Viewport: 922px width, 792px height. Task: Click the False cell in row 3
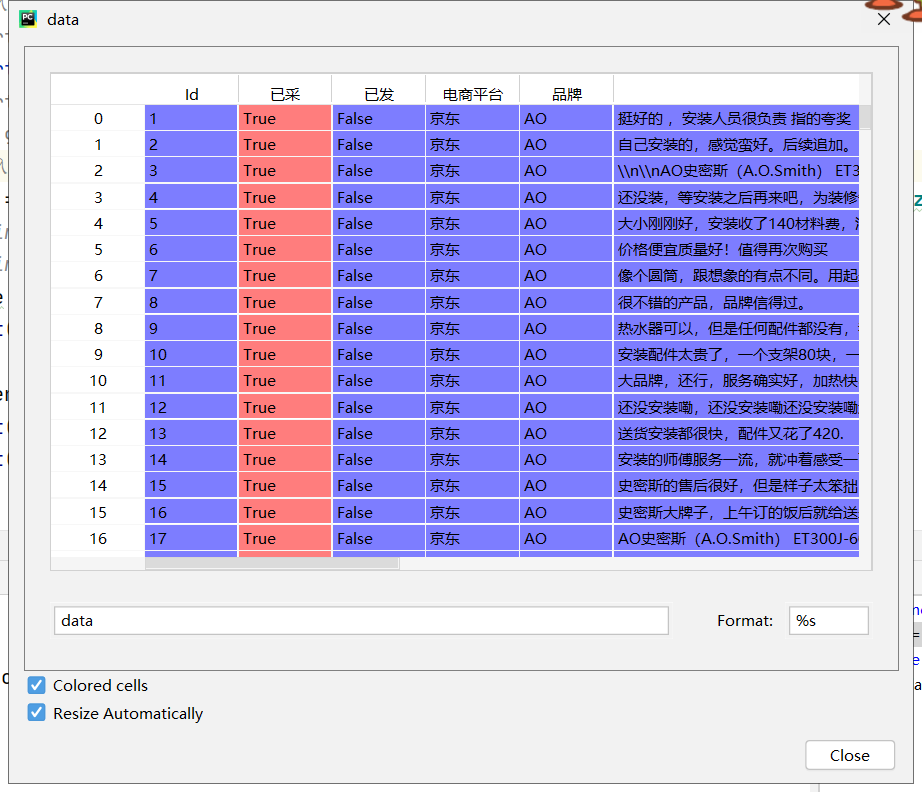point(379,197)
